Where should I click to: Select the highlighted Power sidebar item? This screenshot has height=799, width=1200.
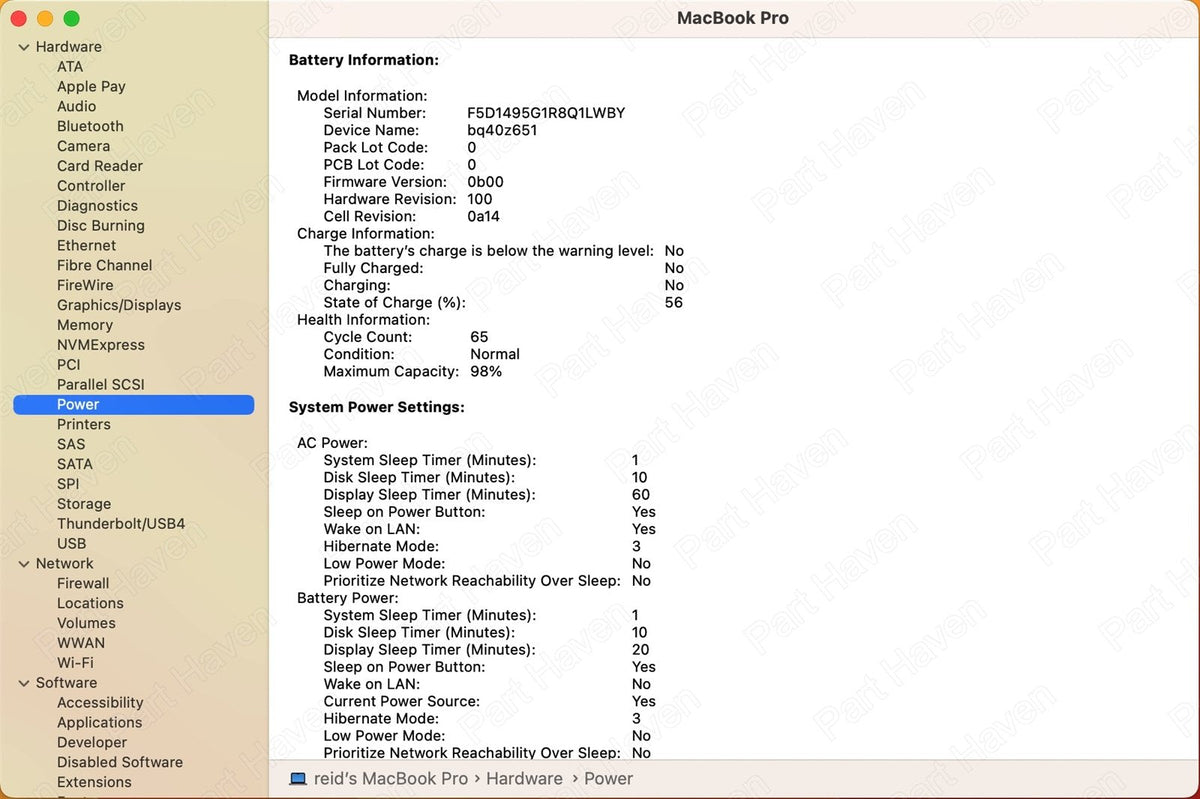[x=134, y=405]
